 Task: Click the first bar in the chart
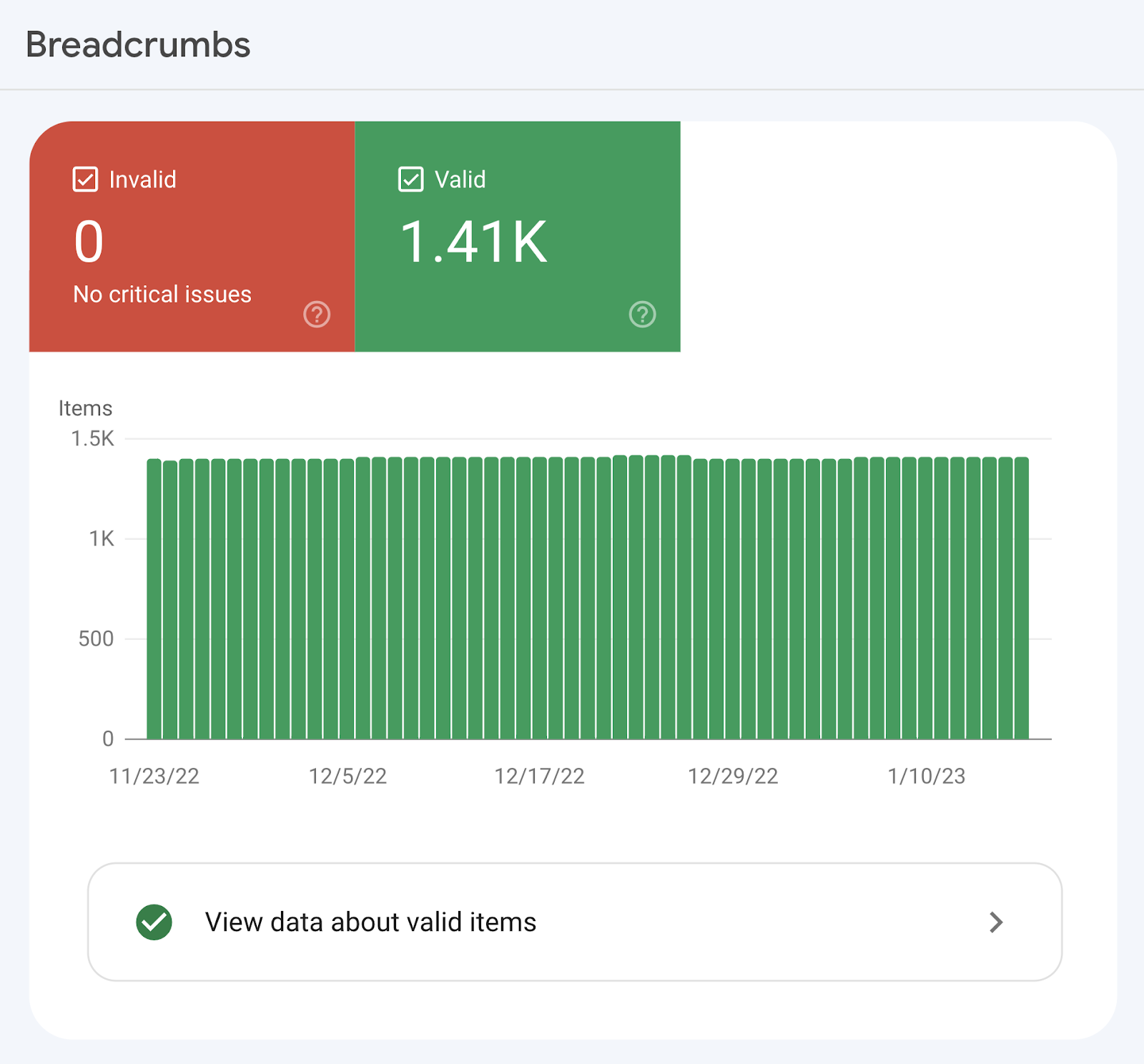tap(154, 599)
